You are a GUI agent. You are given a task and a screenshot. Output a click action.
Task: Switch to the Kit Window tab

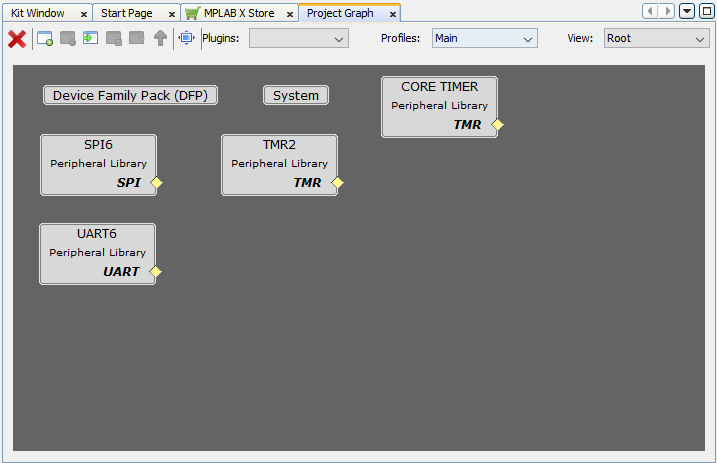pyautogui.click(x=38, y=13)
